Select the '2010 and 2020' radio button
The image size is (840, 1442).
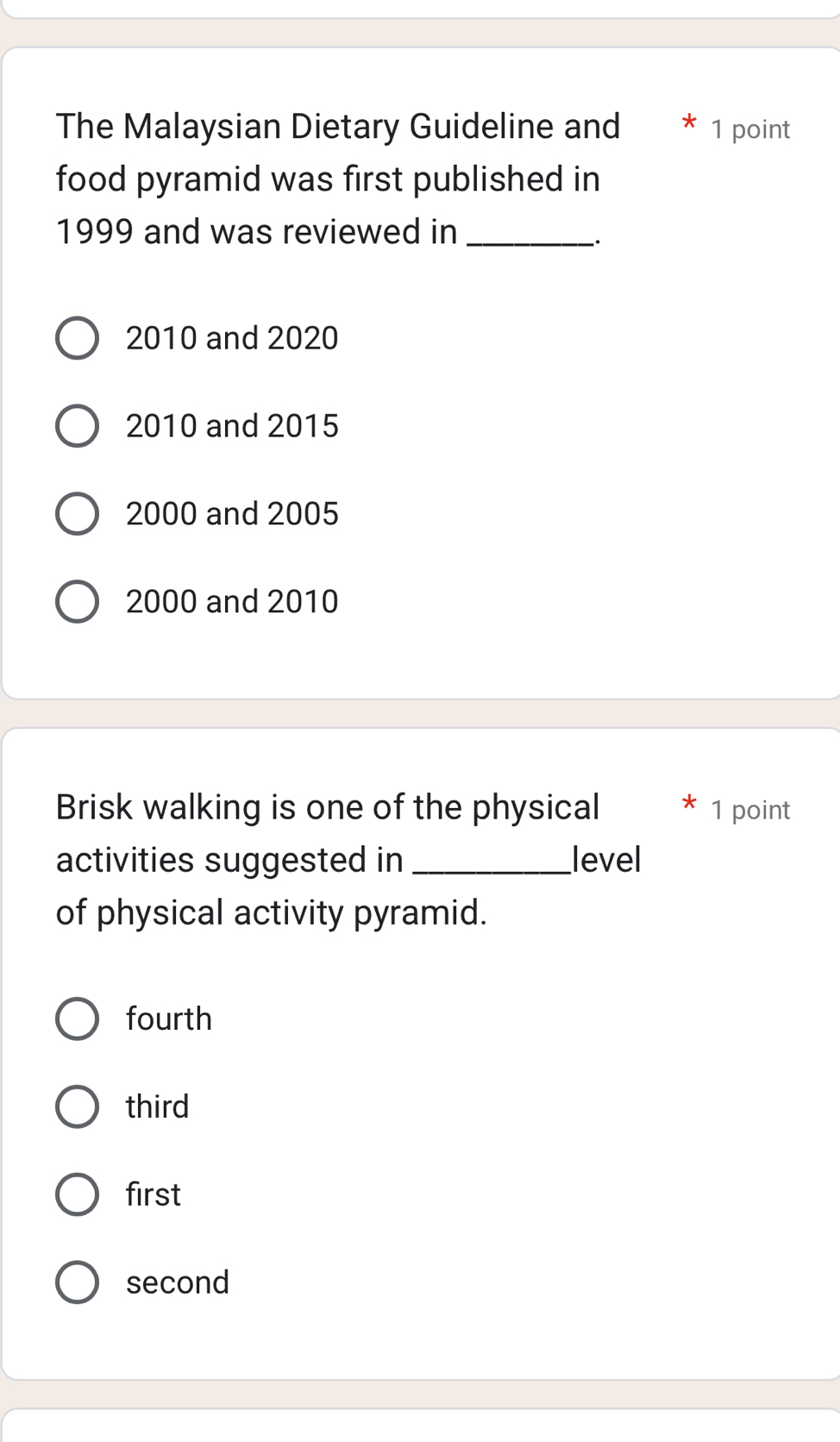pyautogui.click(x=77, y=338)
